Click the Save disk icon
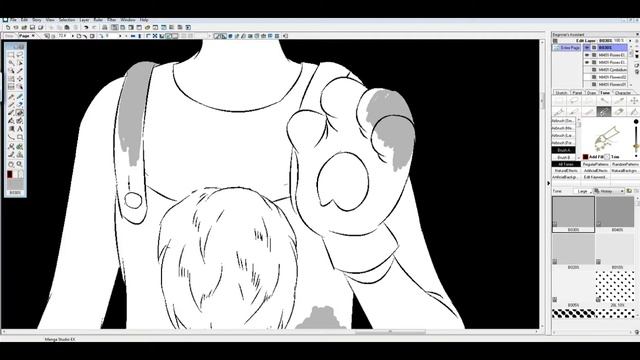This screenshot has width=640, height=360. tap(32, 27)
